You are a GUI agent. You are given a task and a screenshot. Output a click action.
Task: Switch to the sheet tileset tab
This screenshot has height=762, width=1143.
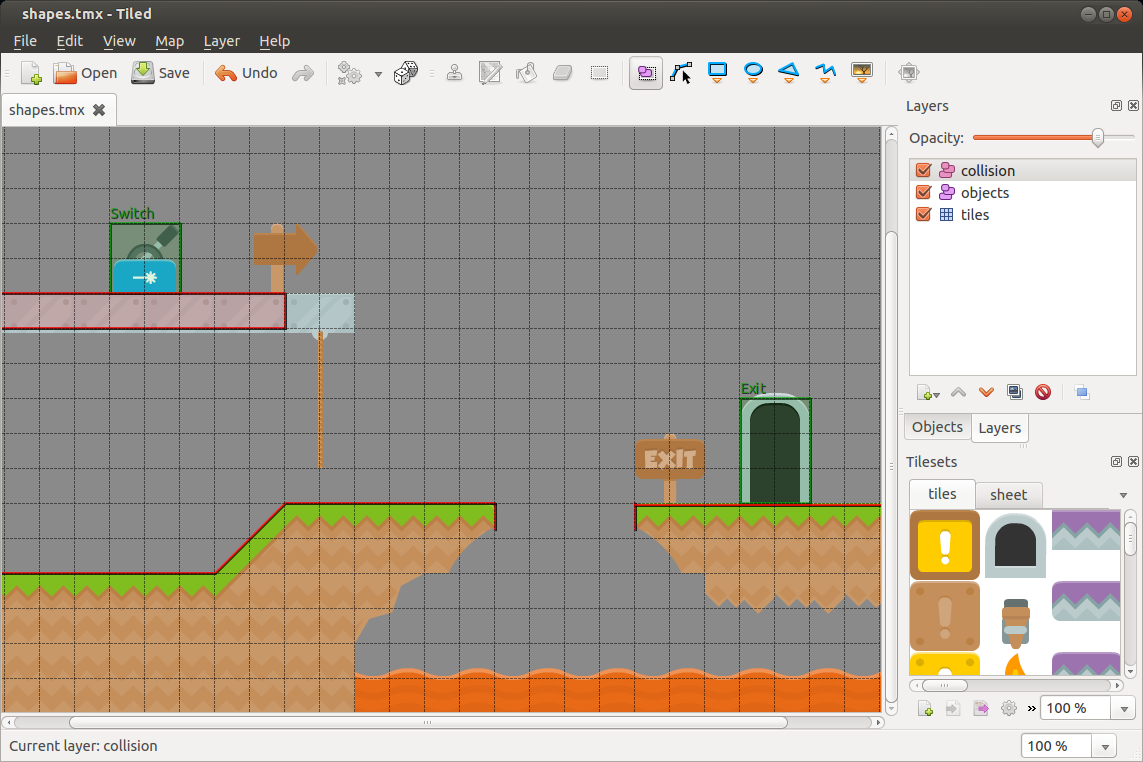coord(1008,494)
